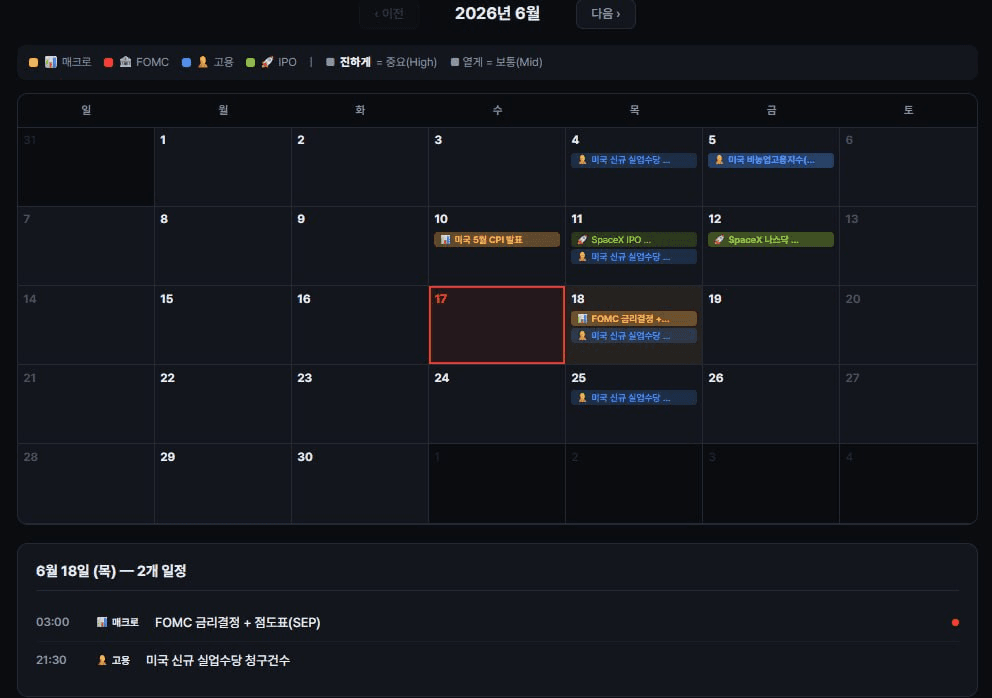The width and height of the screenshot is (992, 698).
Task: Click the rocket icon next to IPO legend
Action: pos(267,62)
